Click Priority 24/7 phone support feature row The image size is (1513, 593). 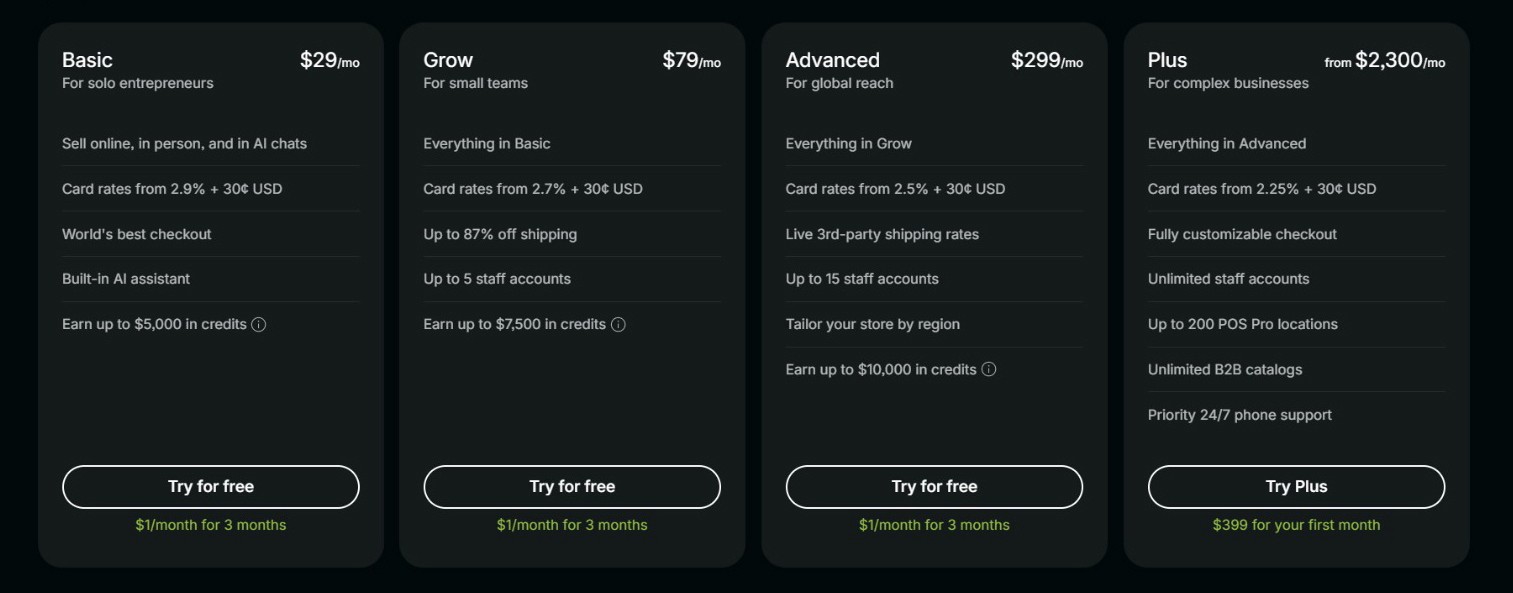pos(1239,414)
